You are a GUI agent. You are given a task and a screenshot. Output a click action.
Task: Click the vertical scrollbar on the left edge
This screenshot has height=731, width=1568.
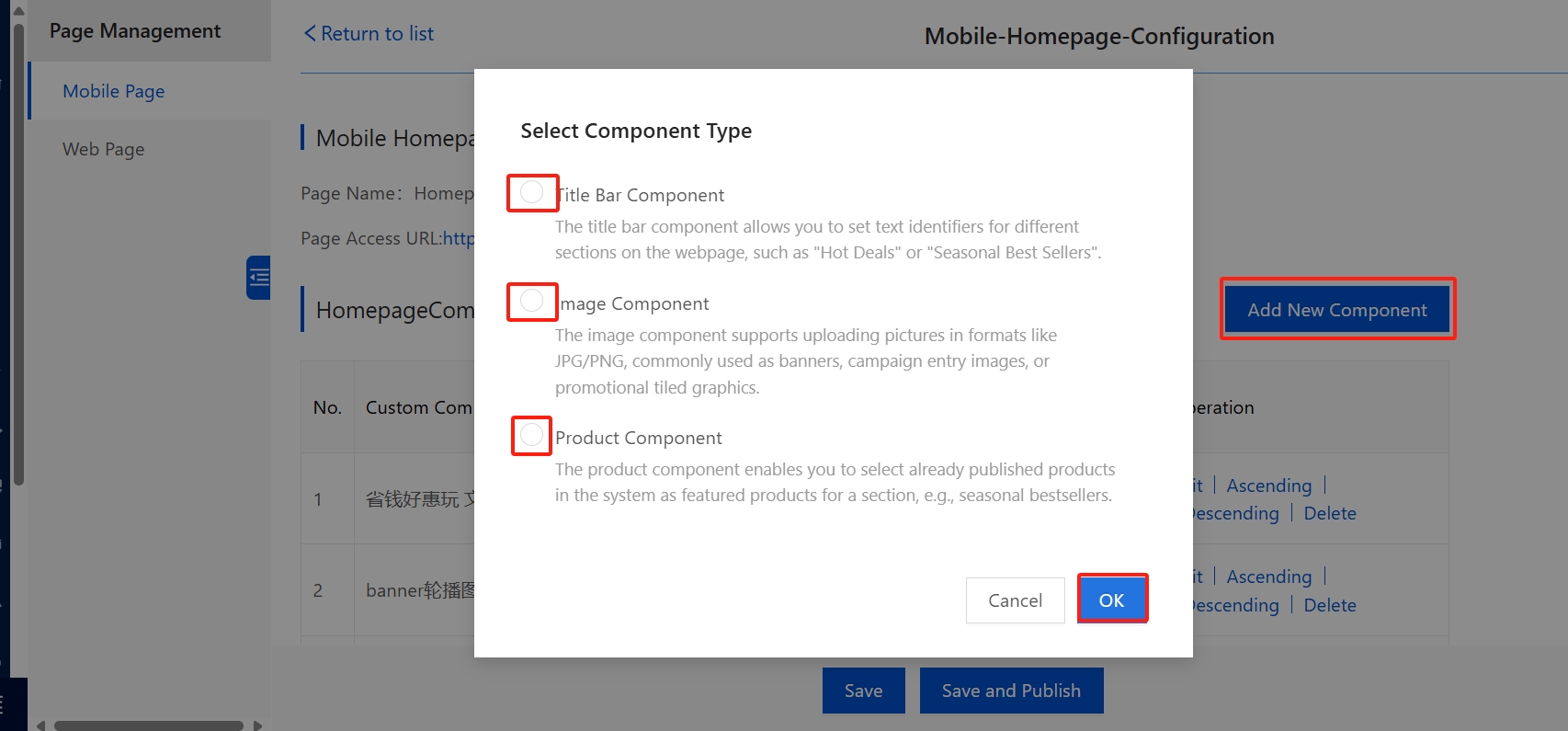(x=18, y=248)
